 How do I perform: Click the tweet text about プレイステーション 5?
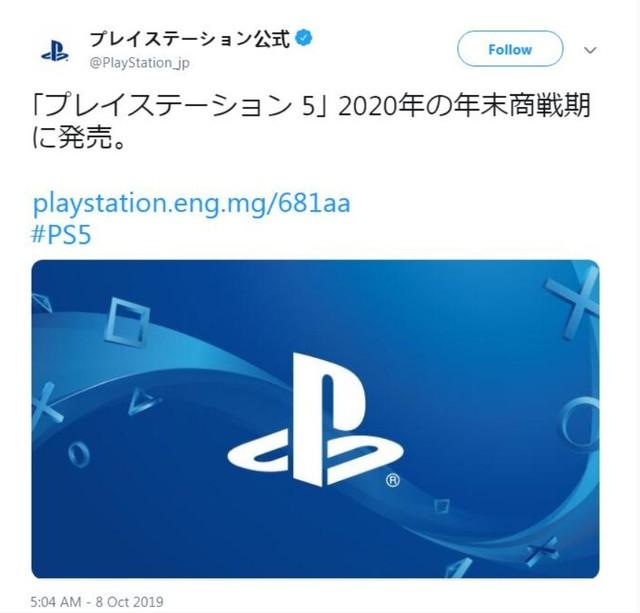coord(312,122)
